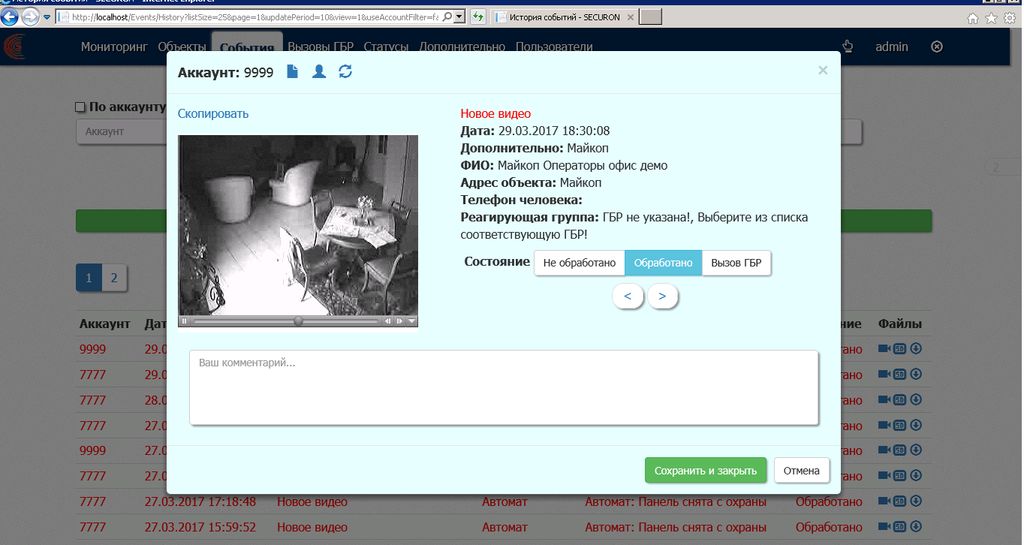Click the refresh icon beside Аккаунт: 9999
The image size is (1024, 545).
coord(345,71)
